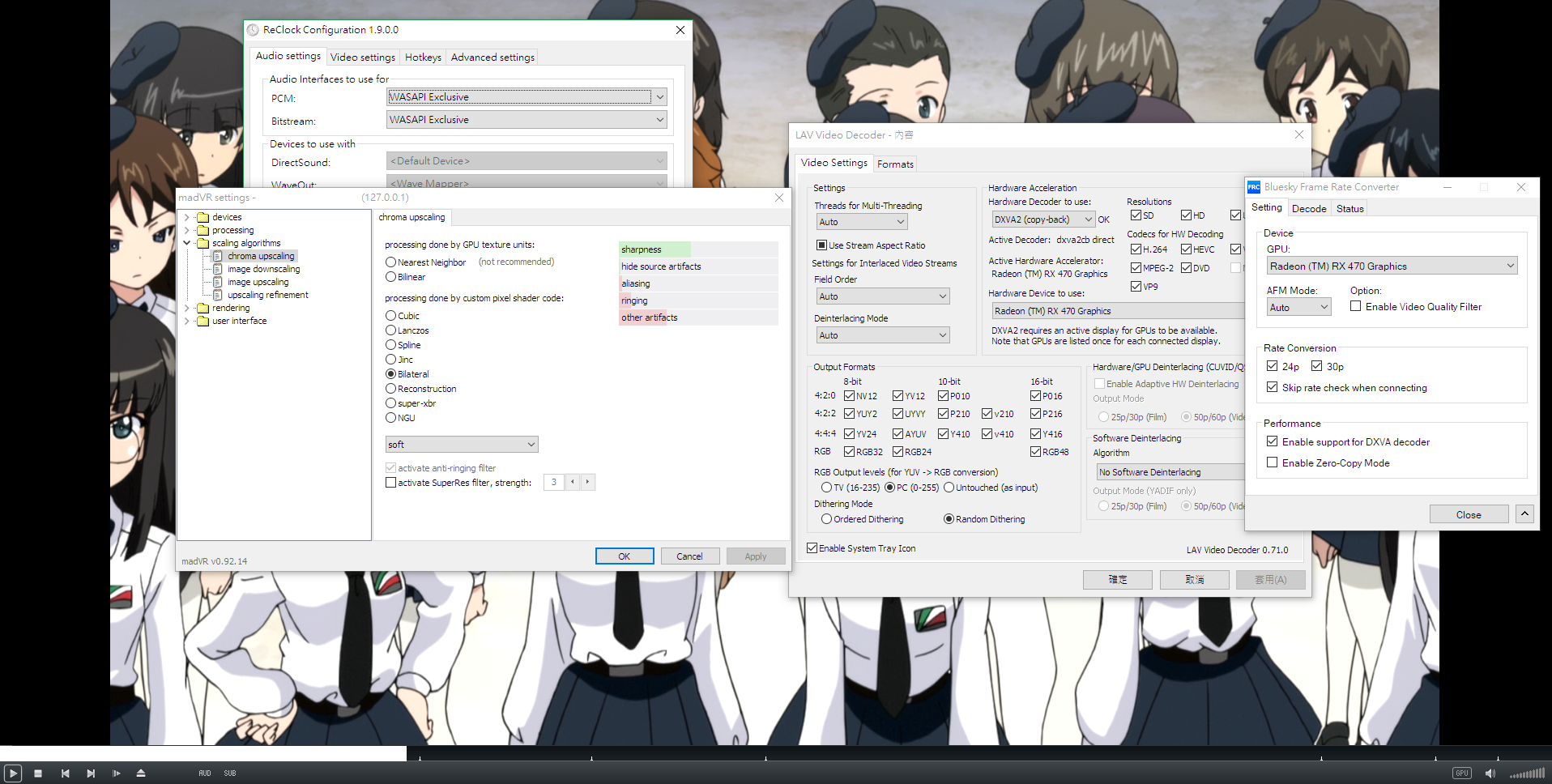Switch to ReClock Video settings tab
1552x784 pixels.
(363, 58)
